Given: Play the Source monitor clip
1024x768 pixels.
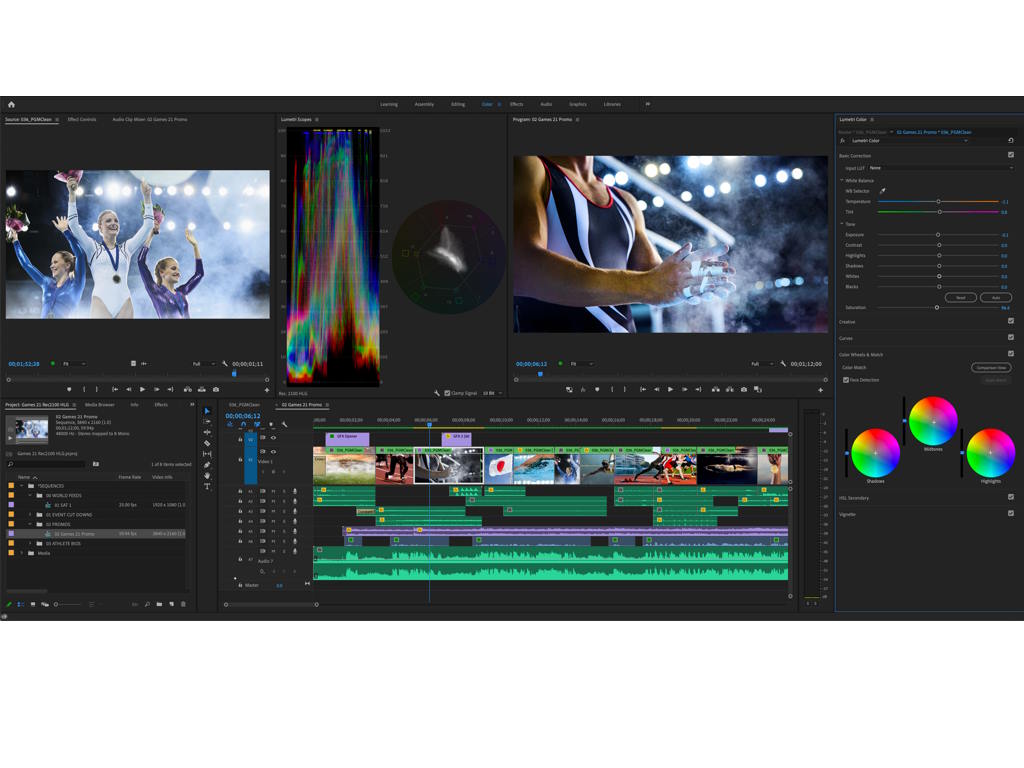Looking at the screenshot, I should pos(142,389).
